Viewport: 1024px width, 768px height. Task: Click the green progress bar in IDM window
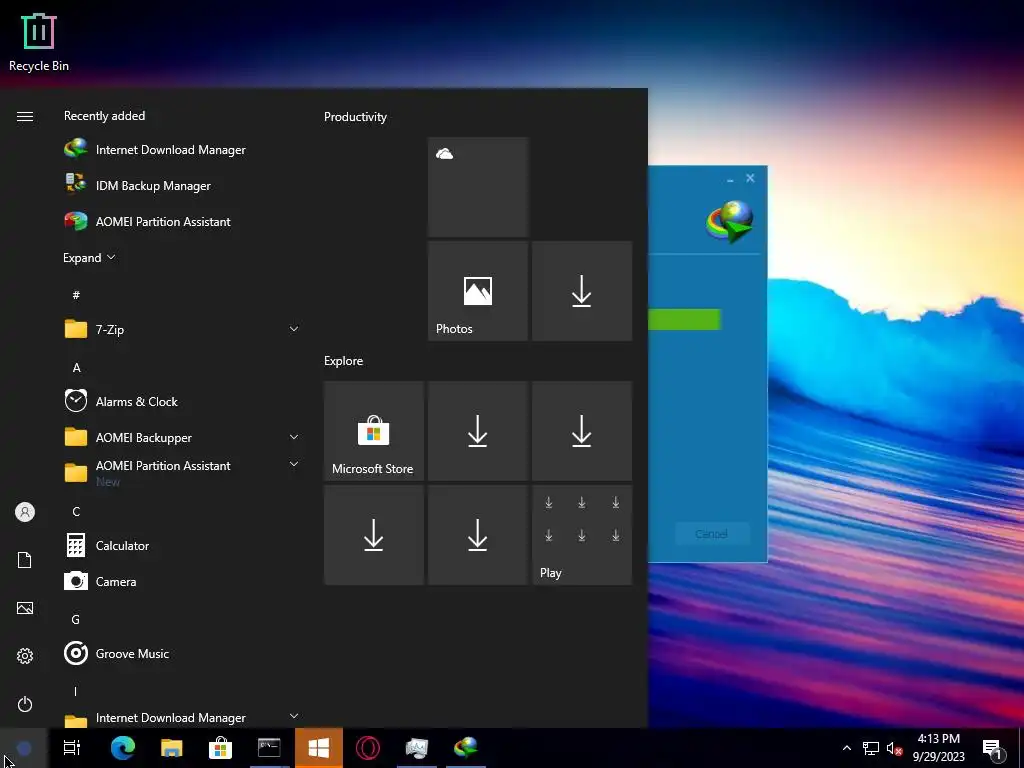[684, 319]
